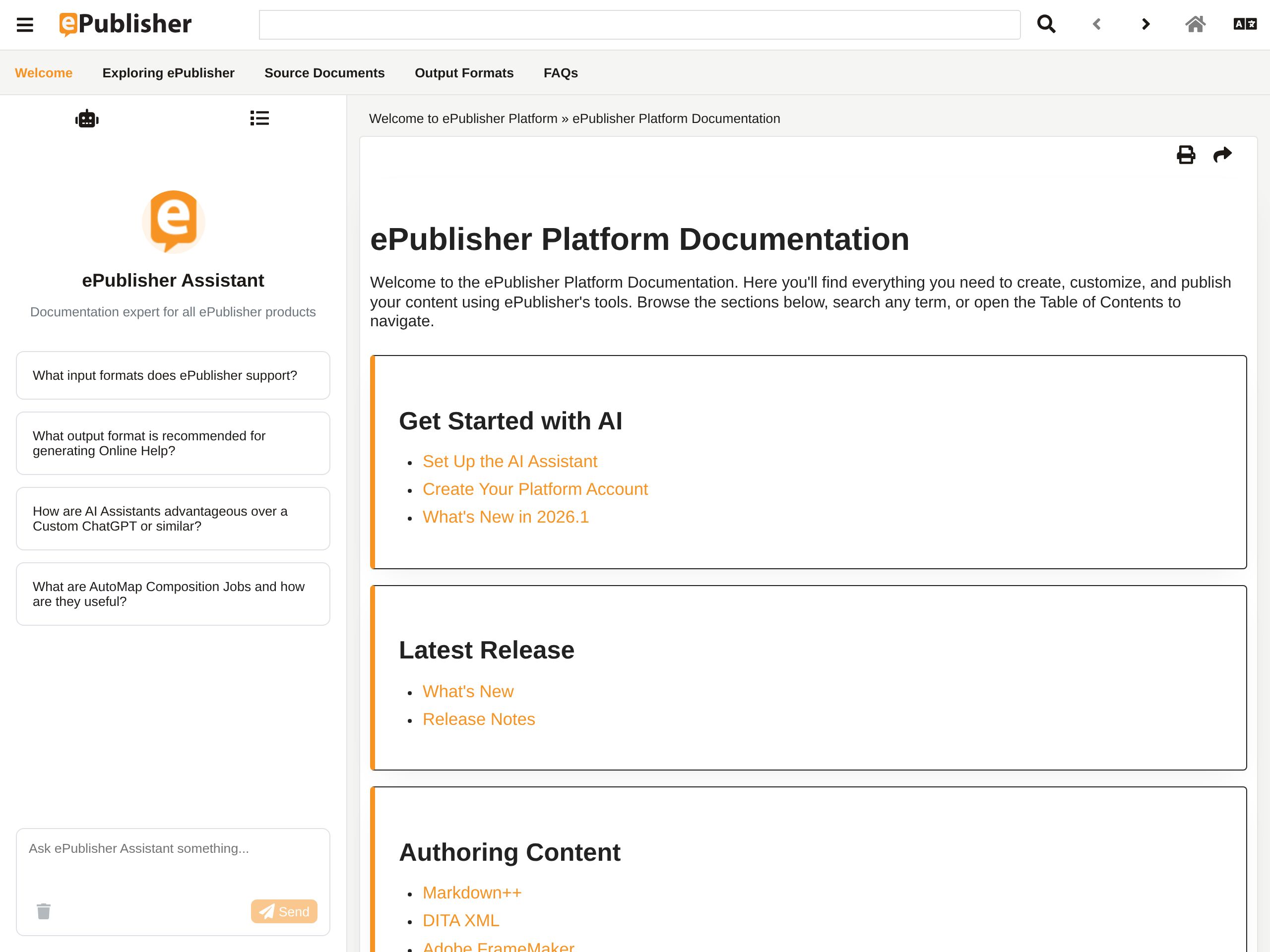Select the Welcome tab
This screenshot has height=952, width=1270.
tap(44, 73)
